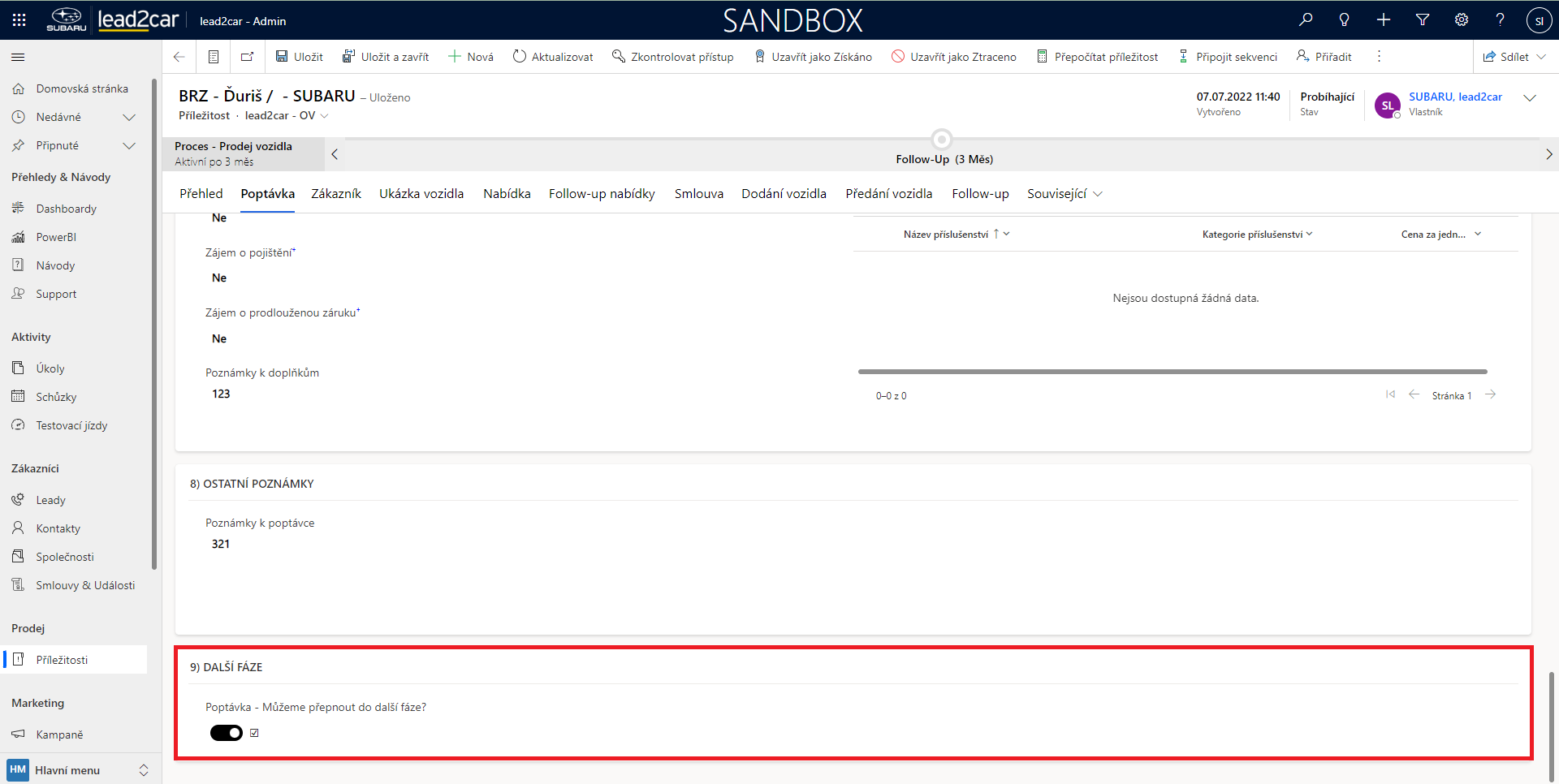Image resolution: width=1559 pixels, height=784 pixels.
Task: Open the Související tab dropdown
Action: pos(1065,194)
